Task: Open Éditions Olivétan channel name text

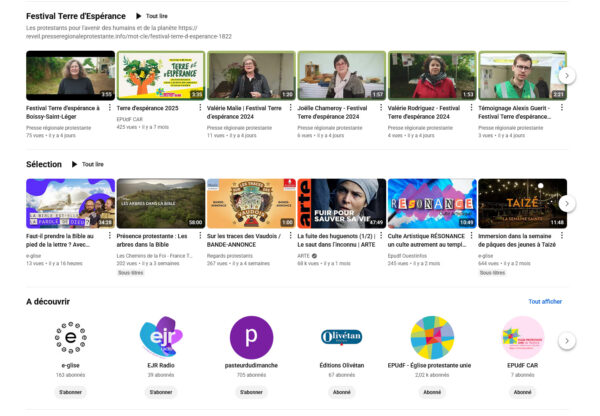Action: pyautogui.click(x=342, y=365)
